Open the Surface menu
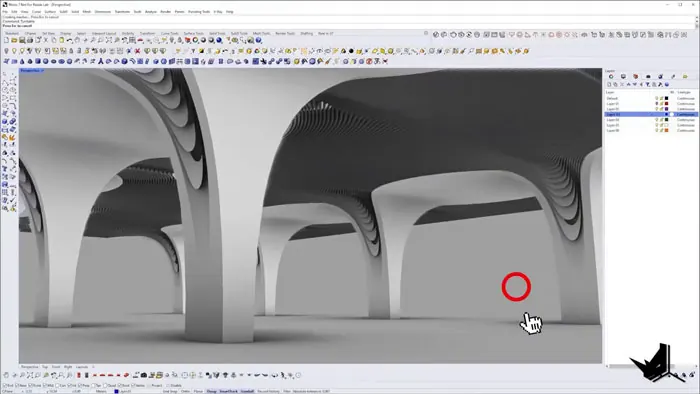 pyautogui.click(x=50, y=12)
